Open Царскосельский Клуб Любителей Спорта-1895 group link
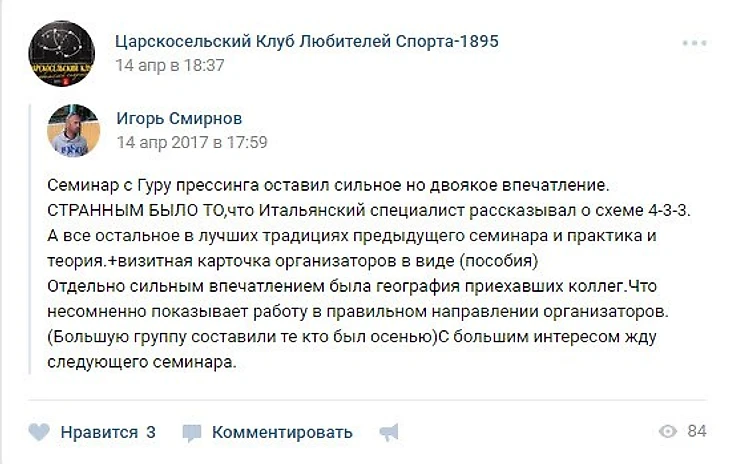The height and width of the screenshot is (464, 730). 307,41
